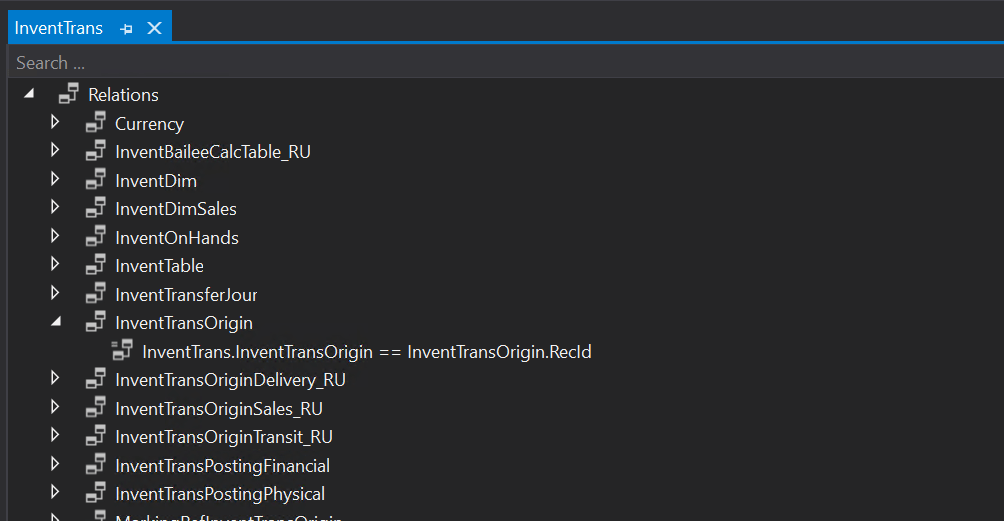This screenshot has width=1004, height=521.
Task: Expand the InventDimSales node
Action: pyautogui.click(x=56, y=209)
